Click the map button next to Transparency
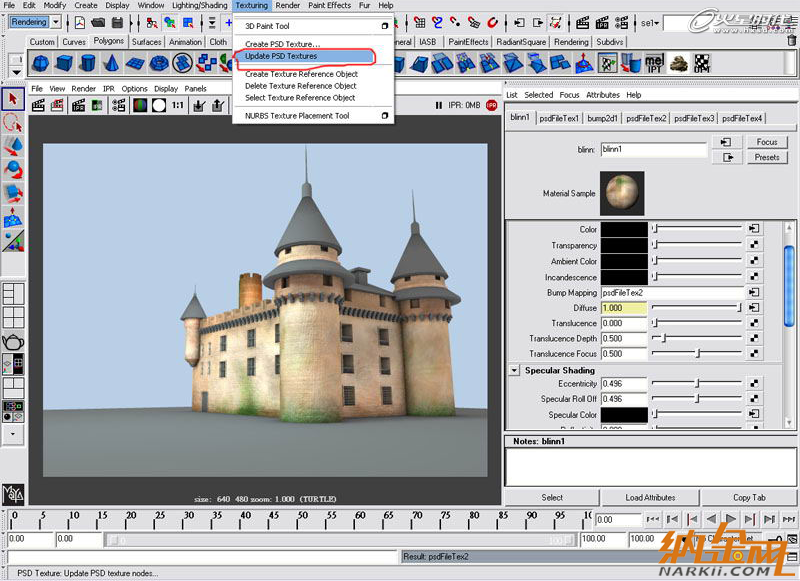800x581 pixels. (754, 245)
